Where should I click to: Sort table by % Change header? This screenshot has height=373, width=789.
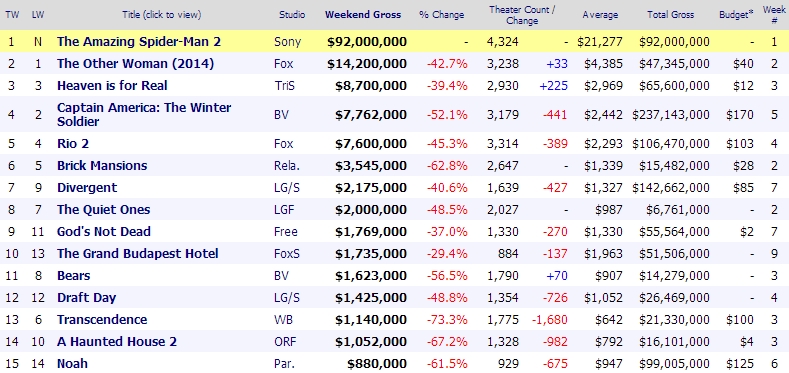pyautogui.click(x=441, y=15)
